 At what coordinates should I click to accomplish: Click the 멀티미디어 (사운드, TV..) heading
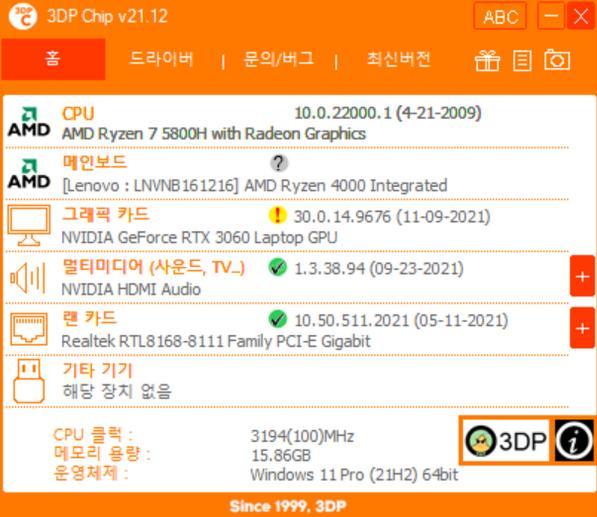click(154, 267)
